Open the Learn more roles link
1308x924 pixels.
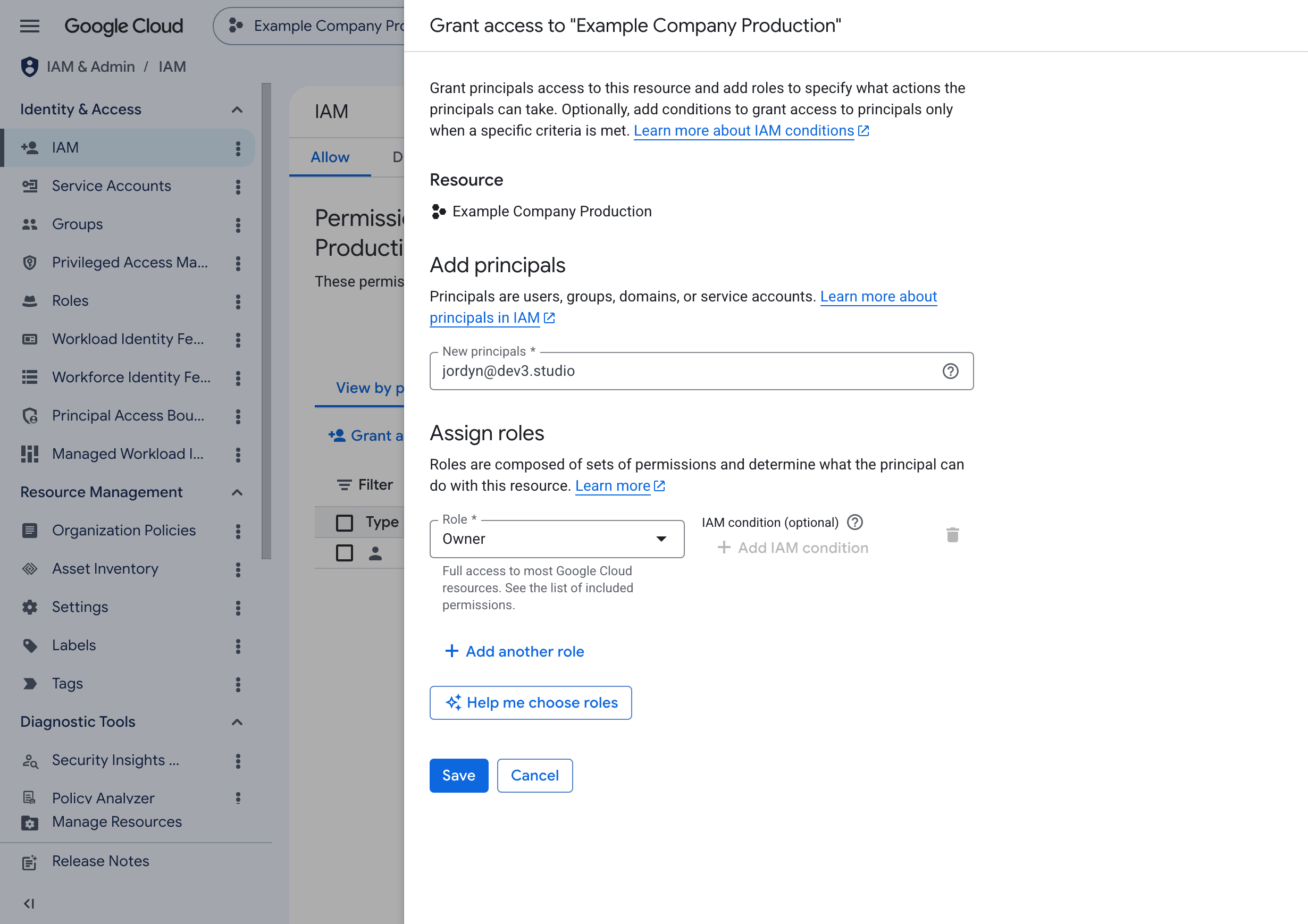pyautogui.click(x=620, y=486)
